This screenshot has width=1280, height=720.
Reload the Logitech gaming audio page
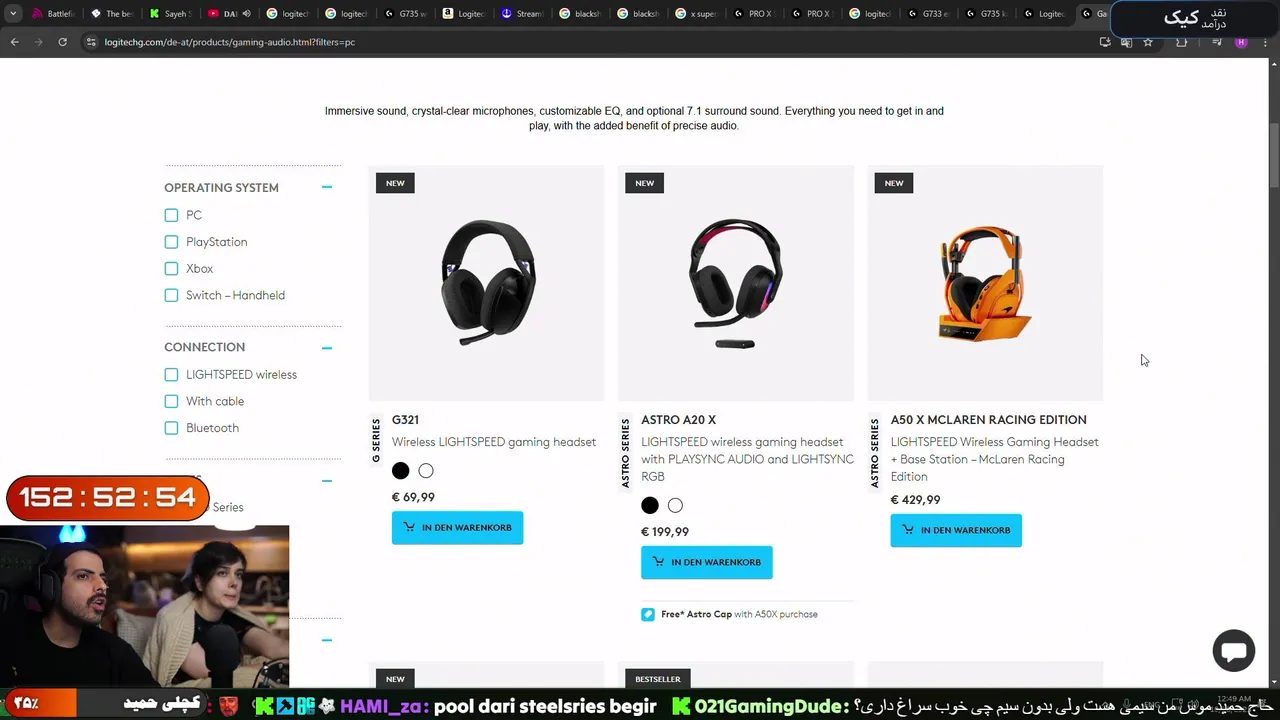[62, 42]
